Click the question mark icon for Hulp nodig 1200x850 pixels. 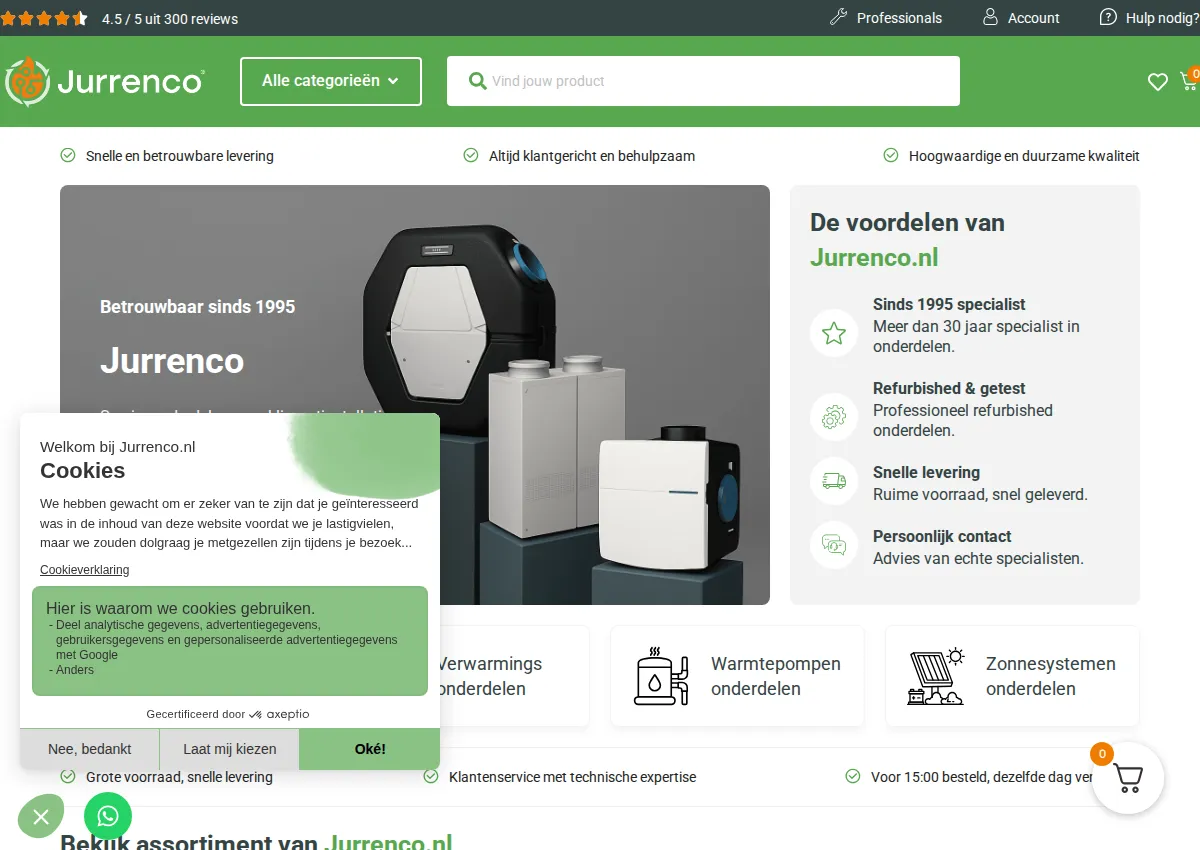point(1108,17)
